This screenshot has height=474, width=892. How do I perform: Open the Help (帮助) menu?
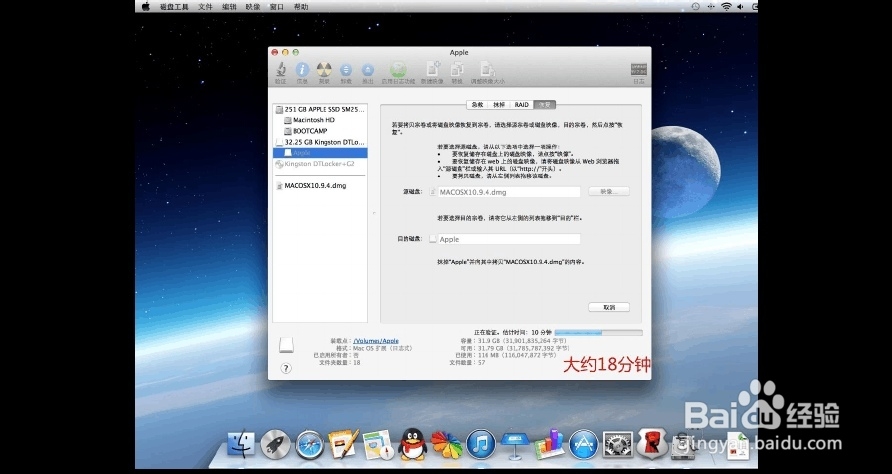coord(301,7)
